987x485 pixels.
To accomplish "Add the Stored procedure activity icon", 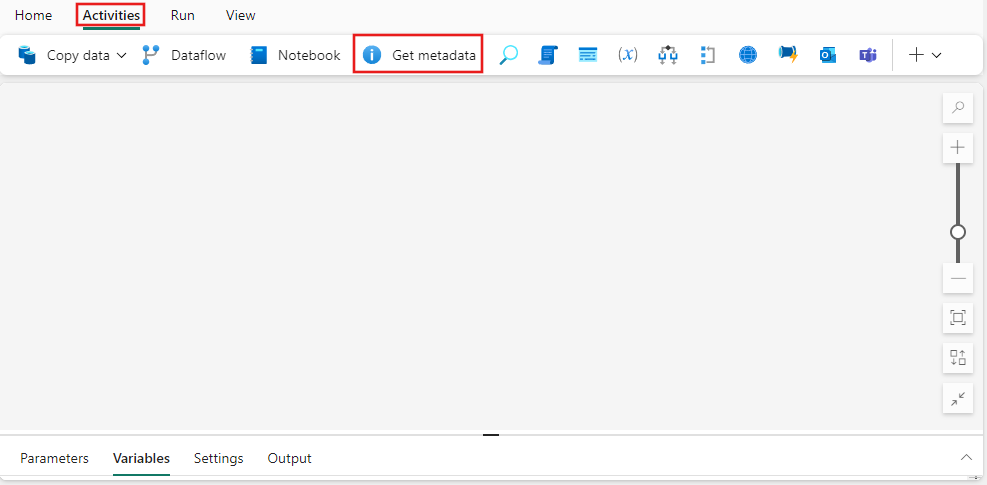I will [588, 55].
